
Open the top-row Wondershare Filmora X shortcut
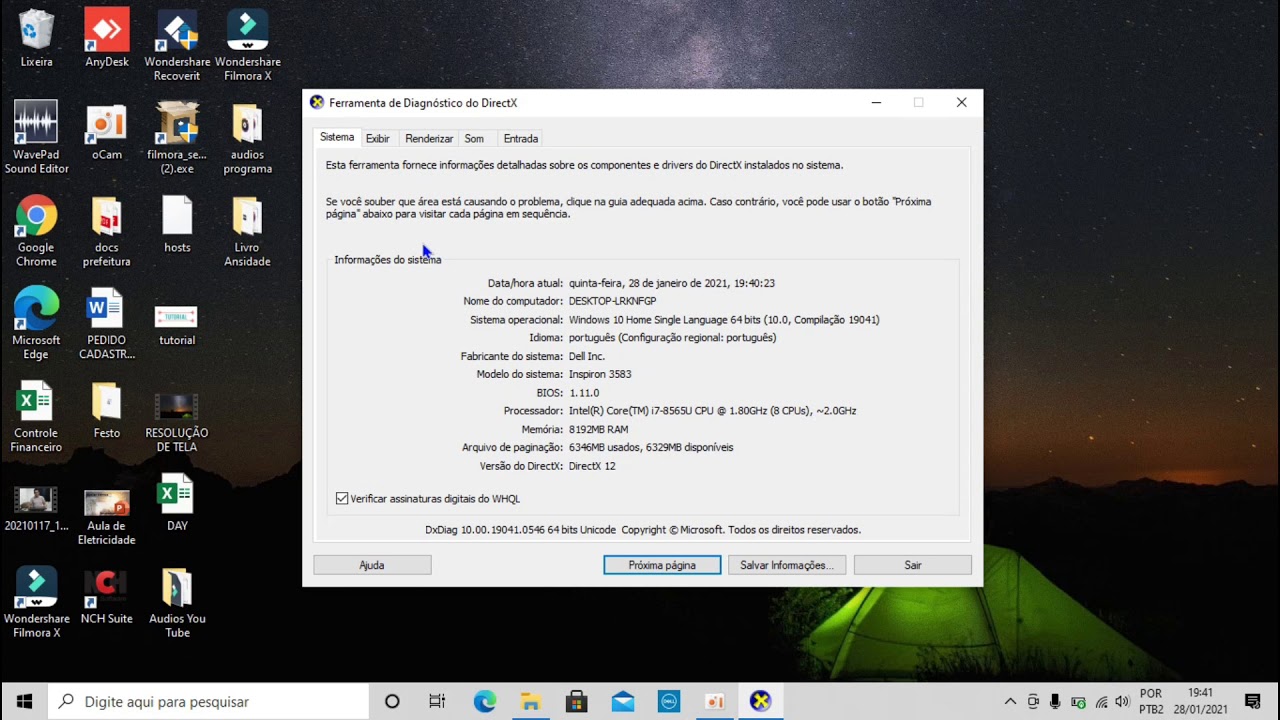click(x=247, y=45)
